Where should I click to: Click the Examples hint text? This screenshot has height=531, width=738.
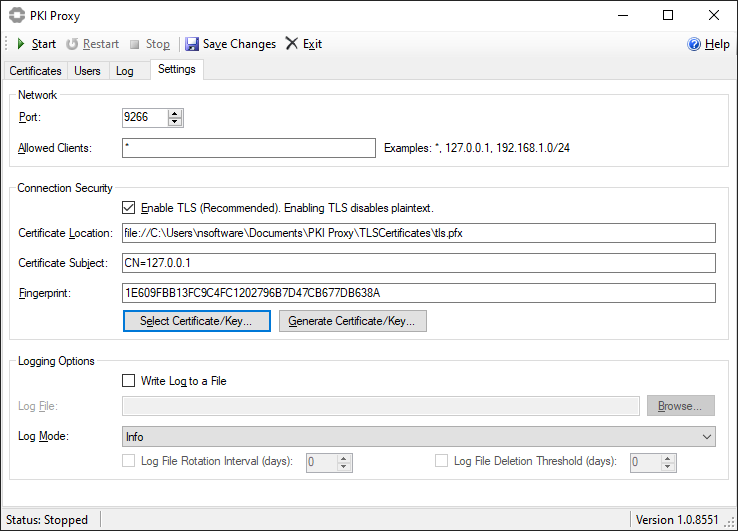477,148
